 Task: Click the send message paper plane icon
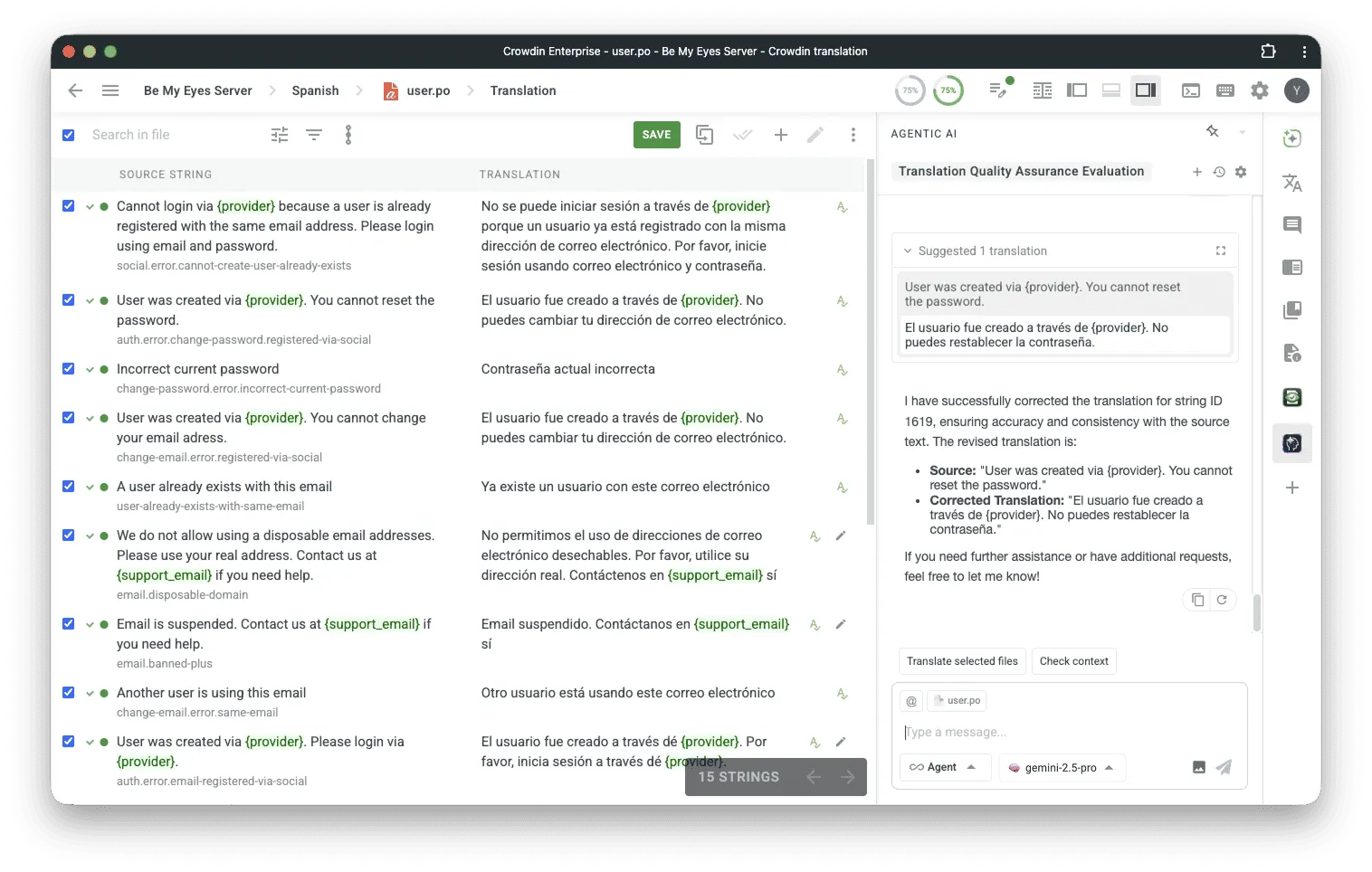(1224, 767)
